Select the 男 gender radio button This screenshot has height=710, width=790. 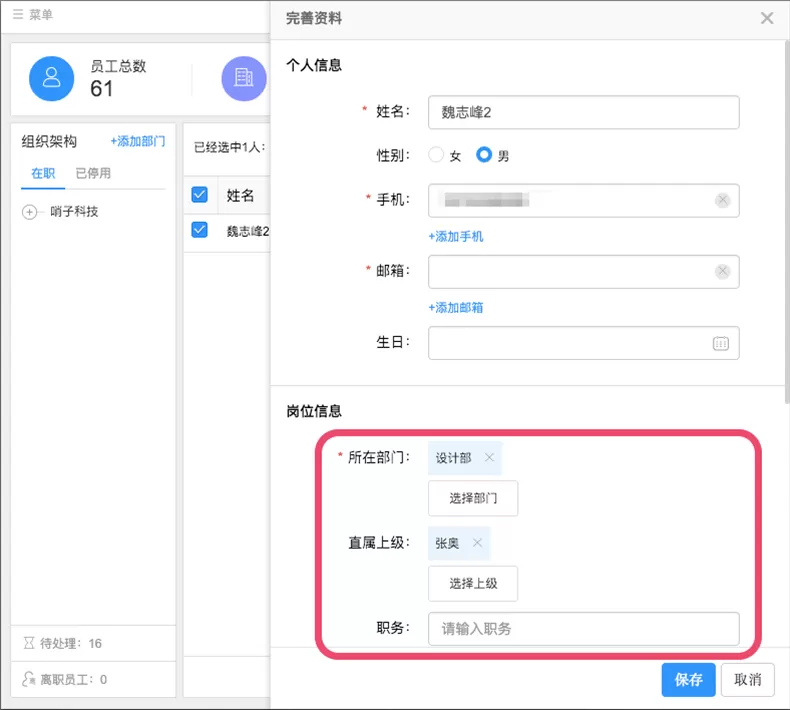(484, 155)
